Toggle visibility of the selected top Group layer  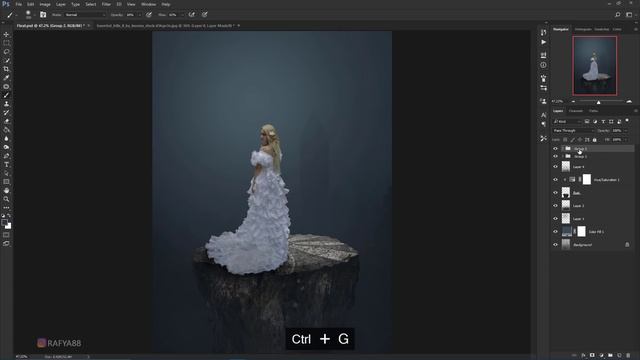click(555, 149)
